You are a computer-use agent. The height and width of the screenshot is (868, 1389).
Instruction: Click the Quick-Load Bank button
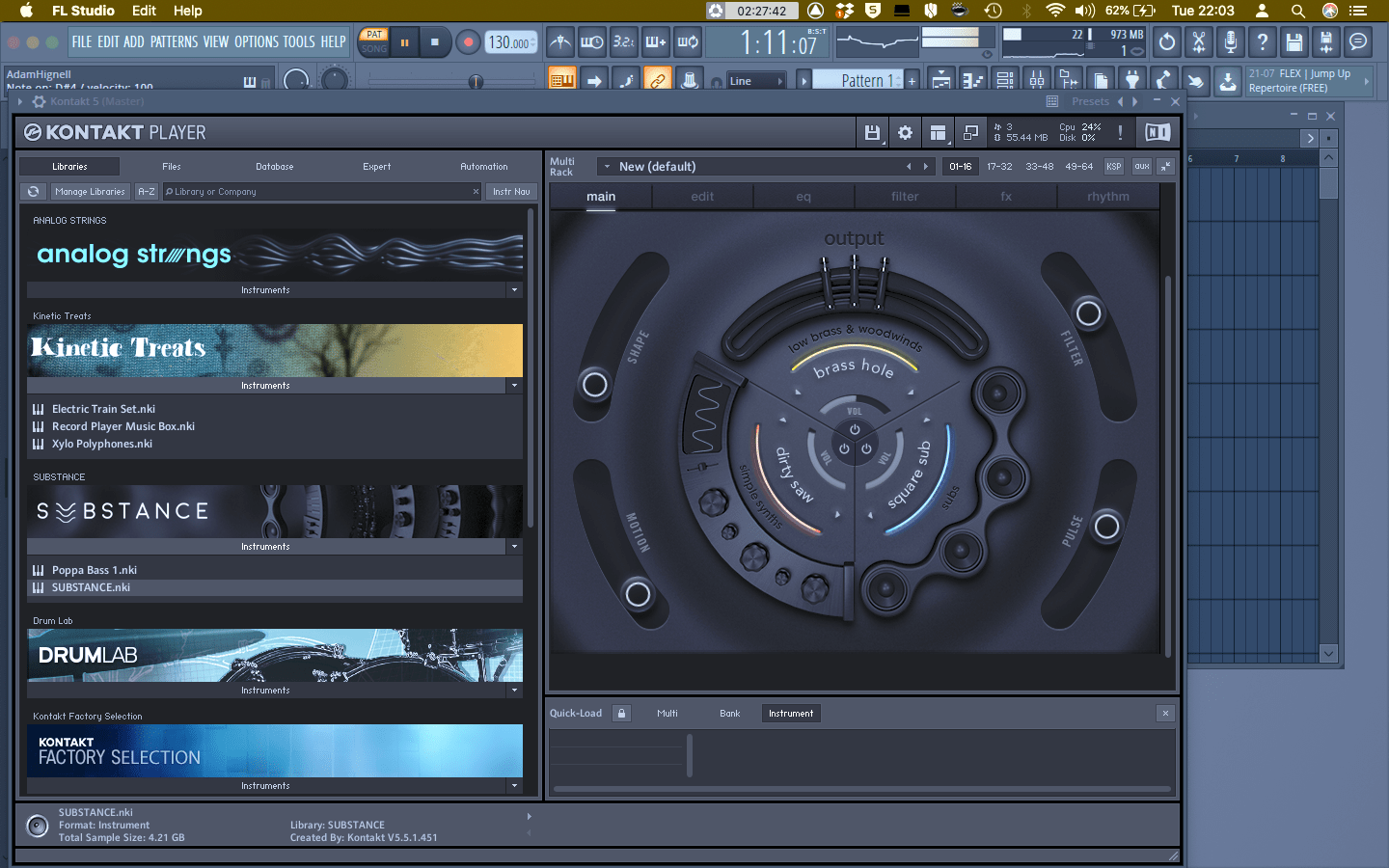730,714
